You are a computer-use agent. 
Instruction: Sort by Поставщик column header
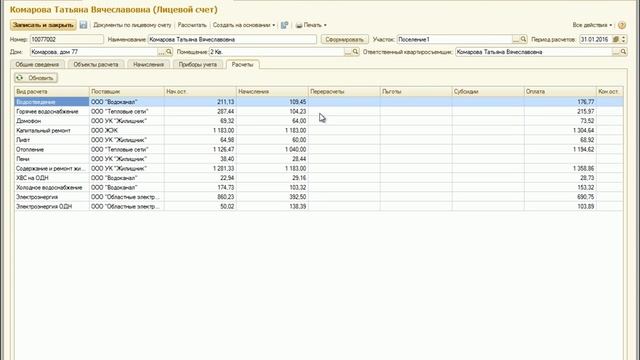coord(127,91)
